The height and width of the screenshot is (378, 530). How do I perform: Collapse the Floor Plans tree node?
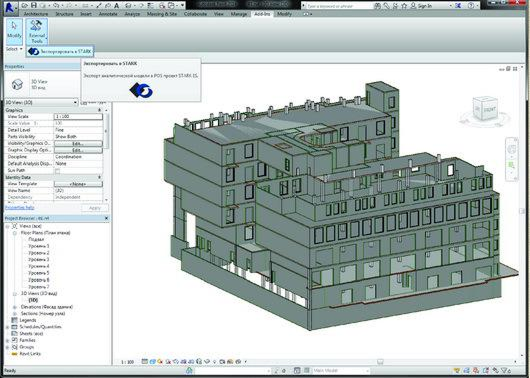click(x=15, y=233)
